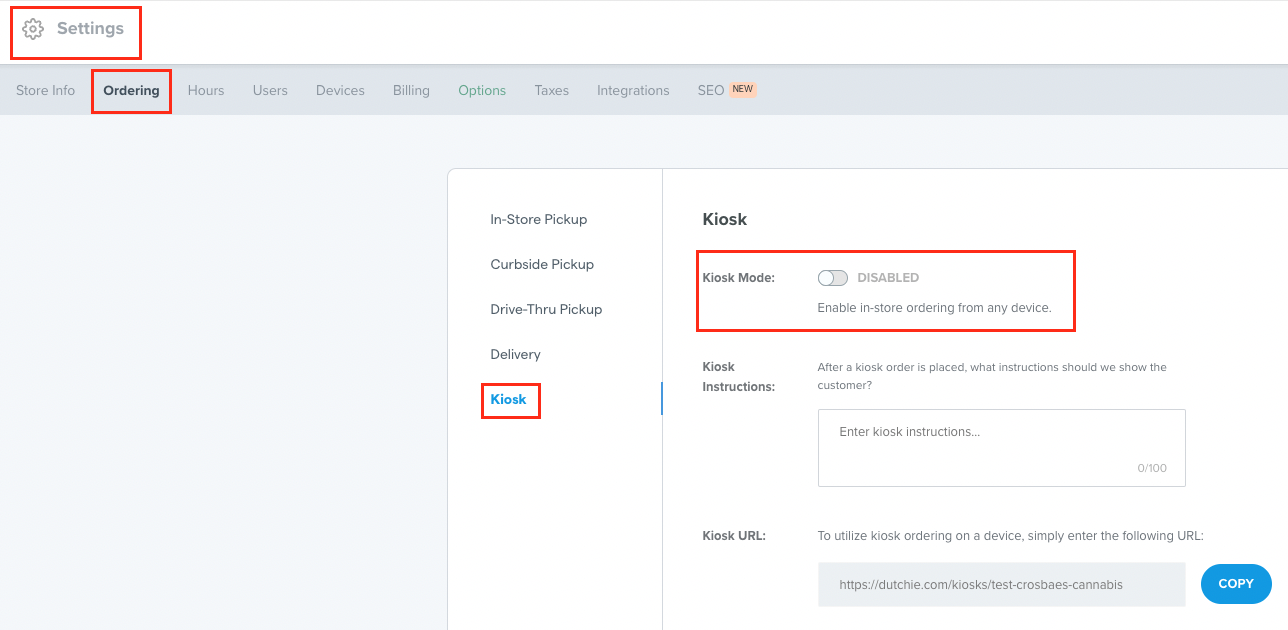
Task: Click the 'Kiosk URL:' label
Action: click(x=734, y=535)
